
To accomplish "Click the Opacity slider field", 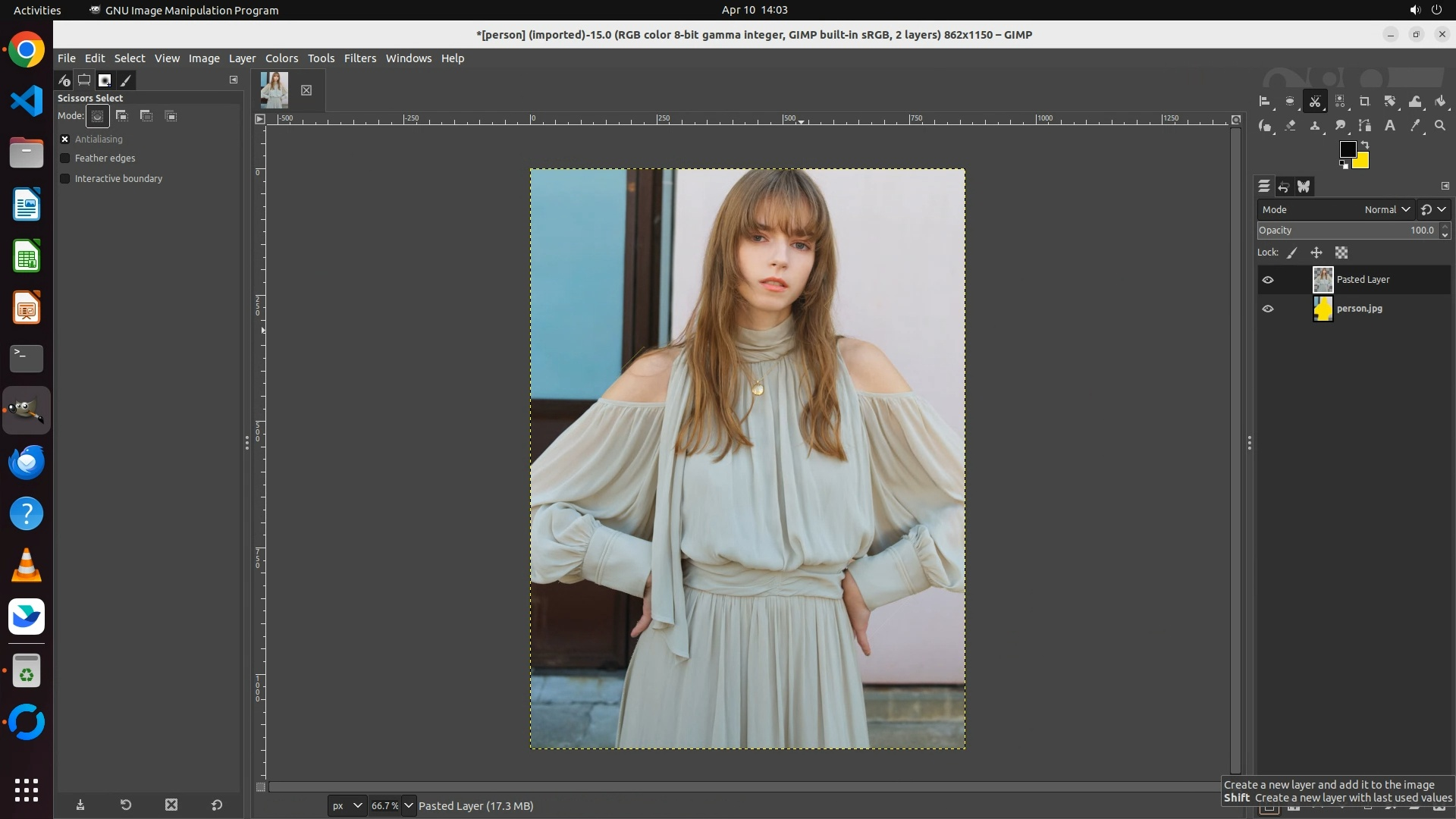I will click(1347, 231).
